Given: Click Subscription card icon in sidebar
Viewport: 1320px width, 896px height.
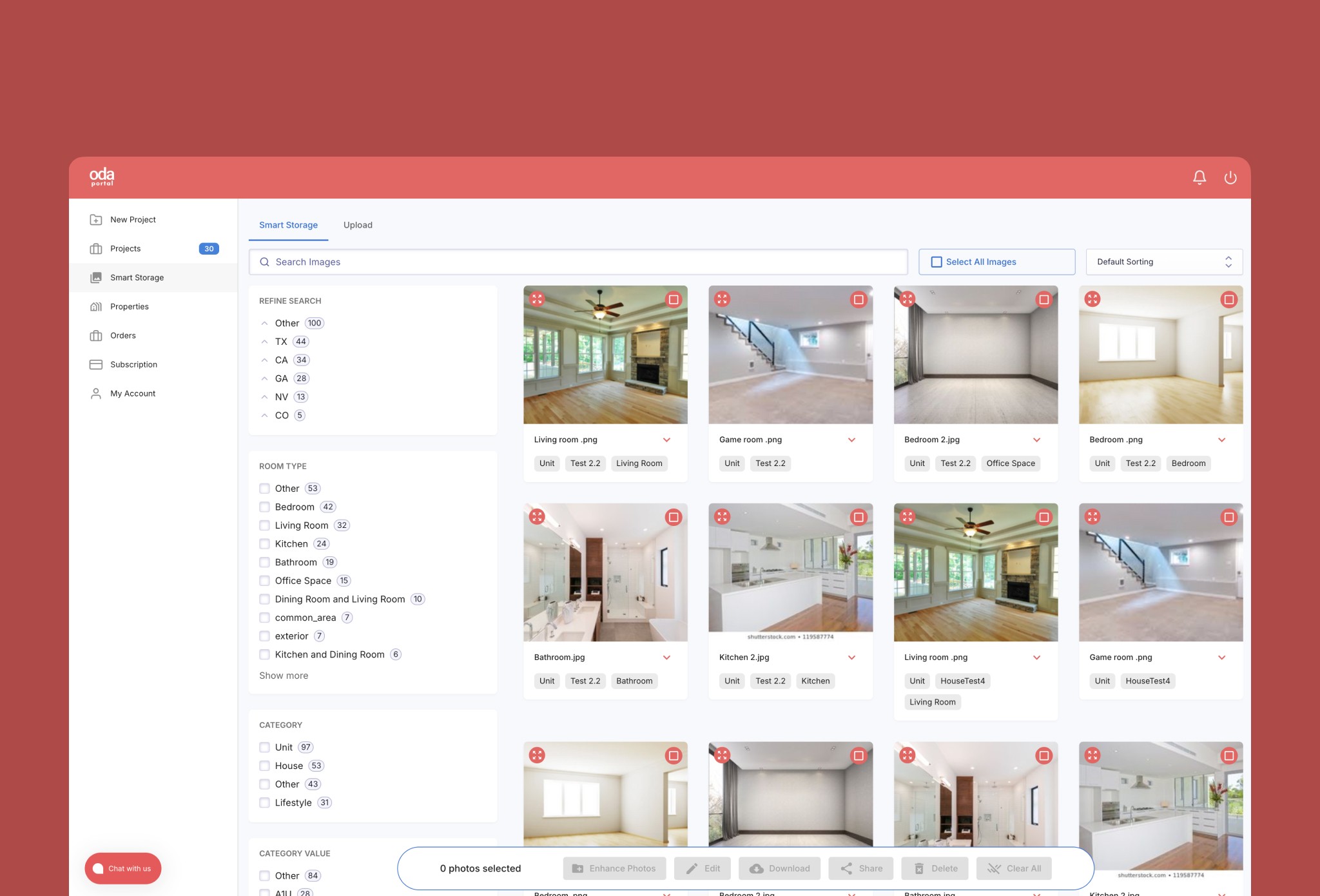Looking at the screenshot, I should [x=96, y=365].
